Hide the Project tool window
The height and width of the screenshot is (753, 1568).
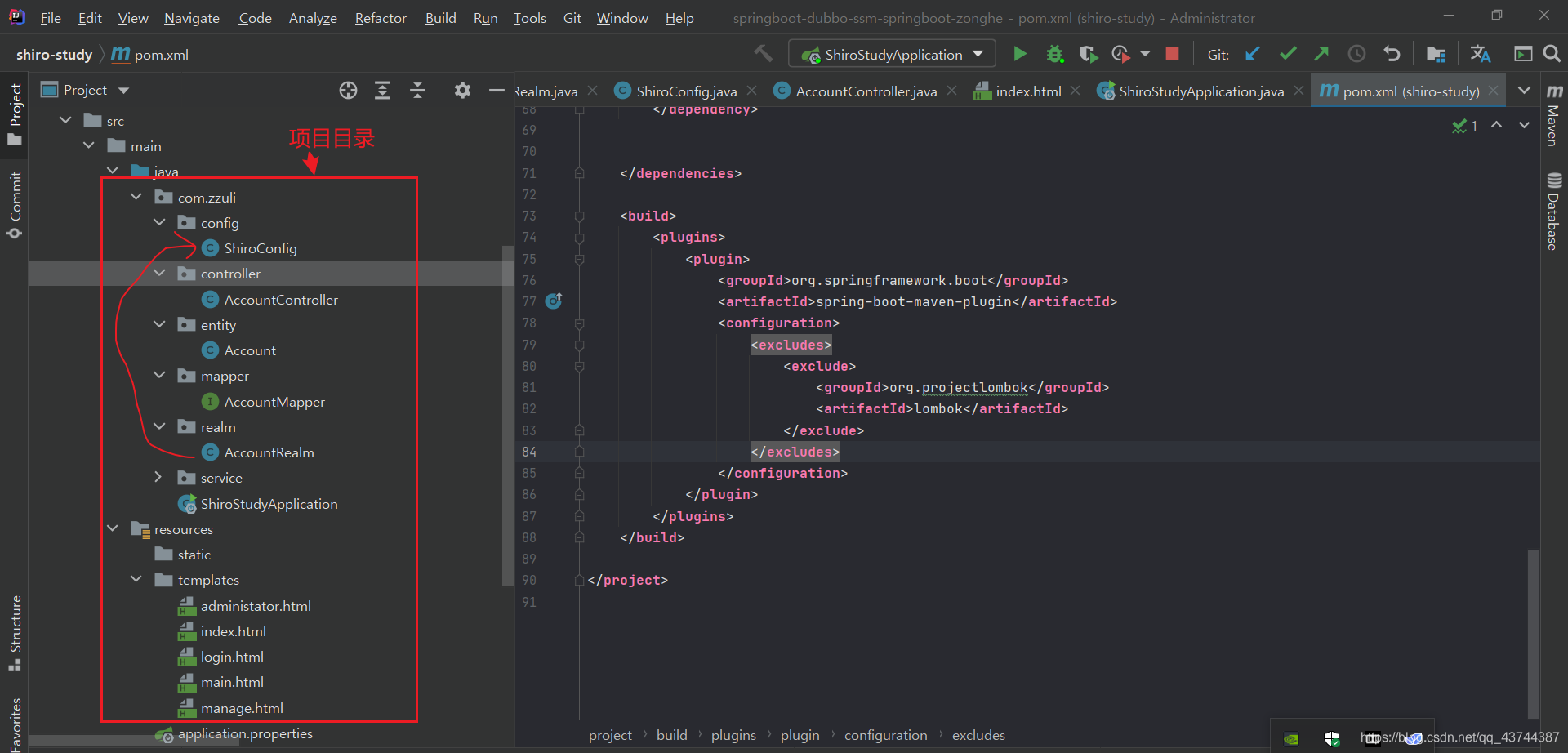497,91
